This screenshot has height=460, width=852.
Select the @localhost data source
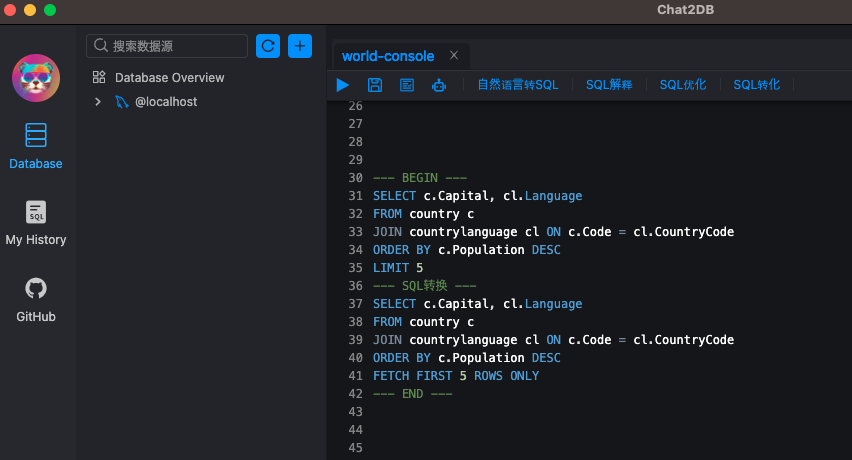(166, 102)
